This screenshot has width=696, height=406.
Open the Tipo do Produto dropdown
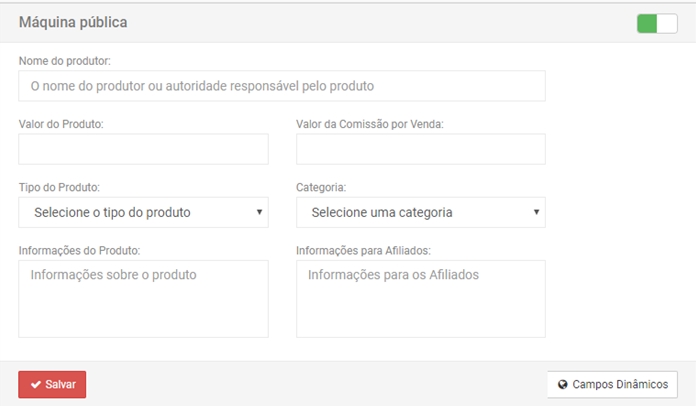(x=143, y=212)
